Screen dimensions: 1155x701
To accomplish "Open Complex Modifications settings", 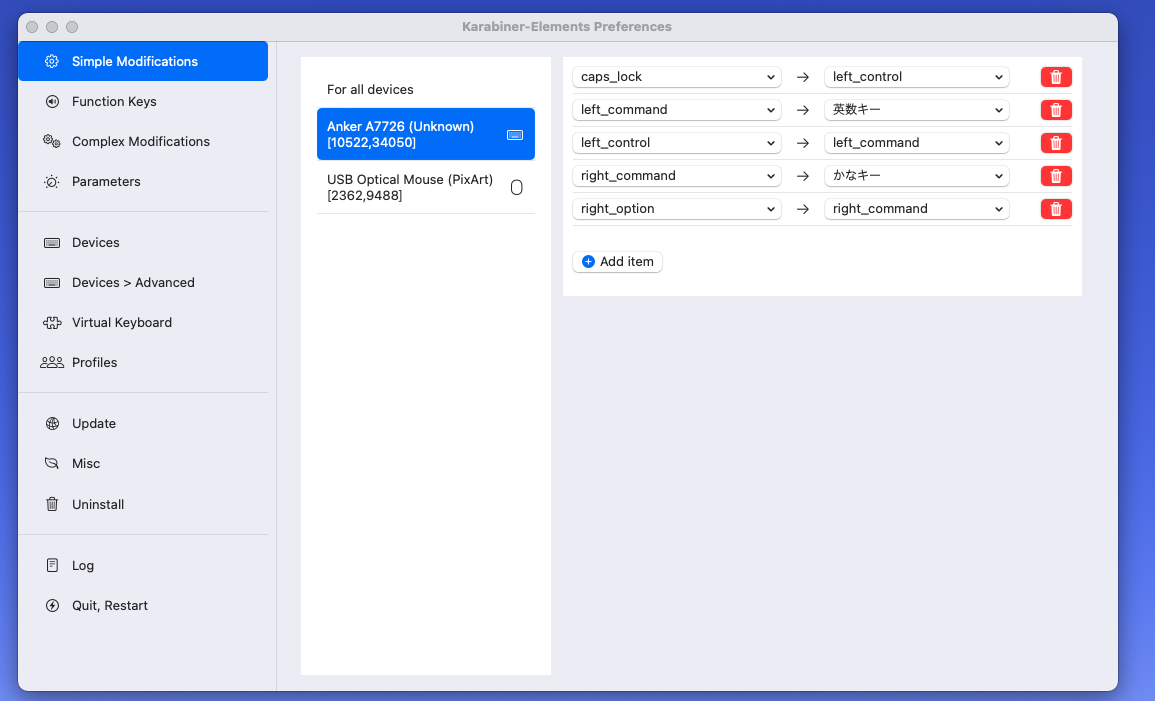I will coord(141,141).
